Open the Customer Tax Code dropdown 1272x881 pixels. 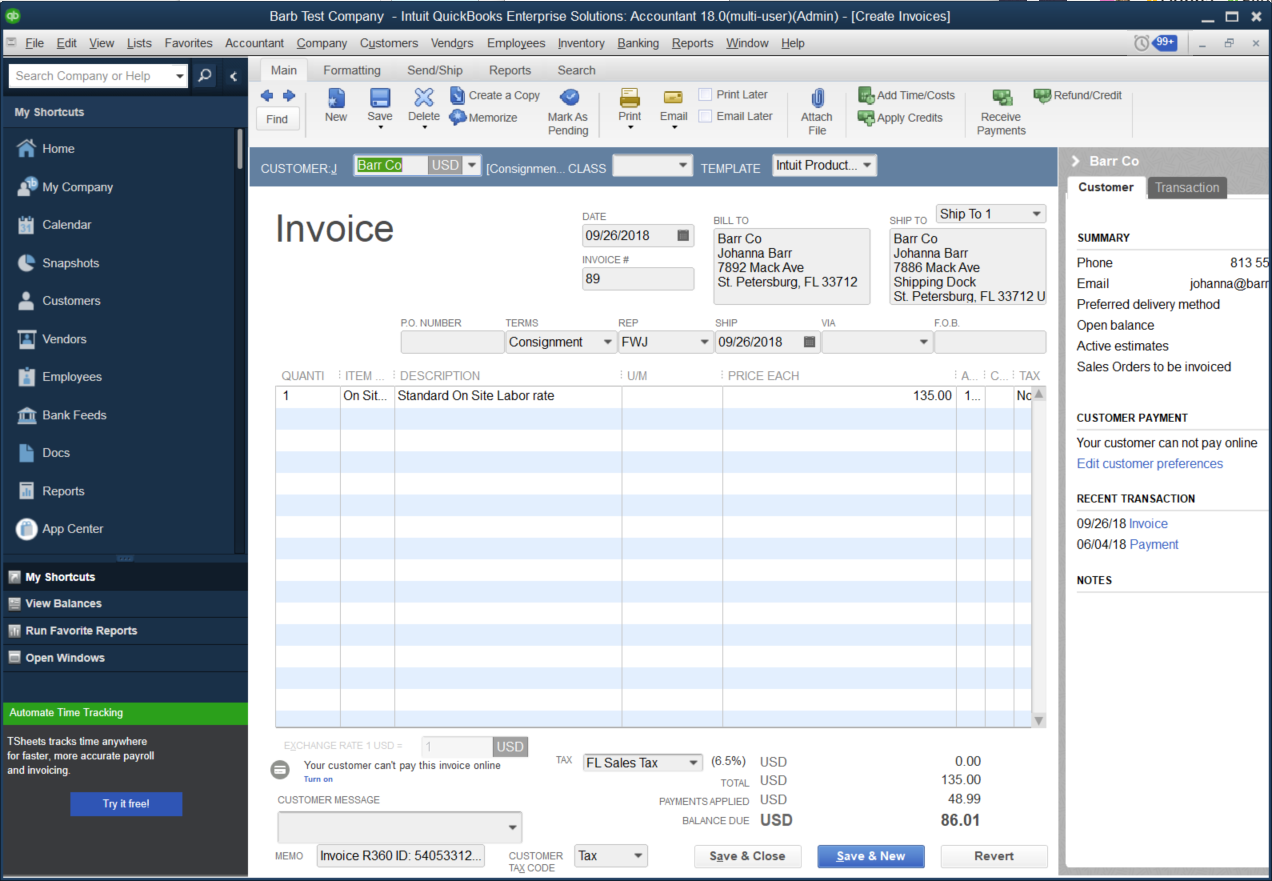pos(638,856)
